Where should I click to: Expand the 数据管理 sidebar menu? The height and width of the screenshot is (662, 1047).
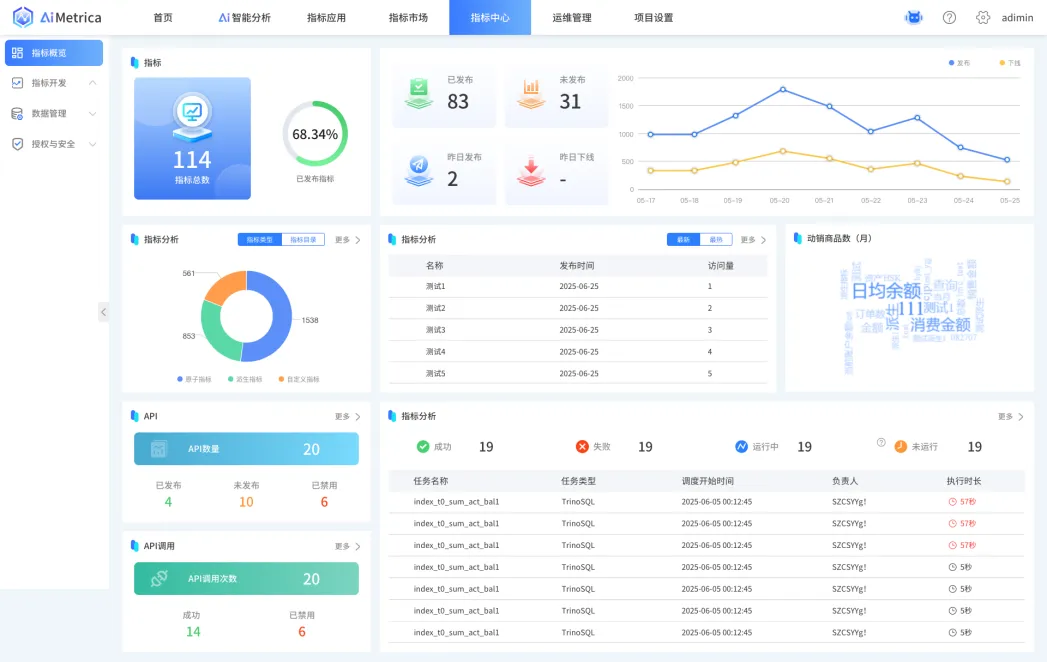pyautogui.click(x=93, y=114)
